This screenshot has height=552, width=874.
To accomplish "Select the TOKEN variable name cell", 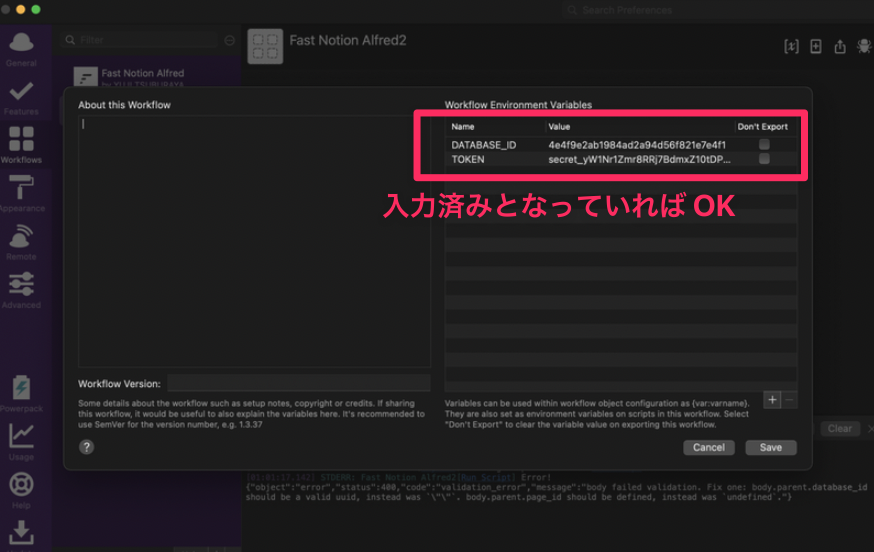I will pos(468,159).
